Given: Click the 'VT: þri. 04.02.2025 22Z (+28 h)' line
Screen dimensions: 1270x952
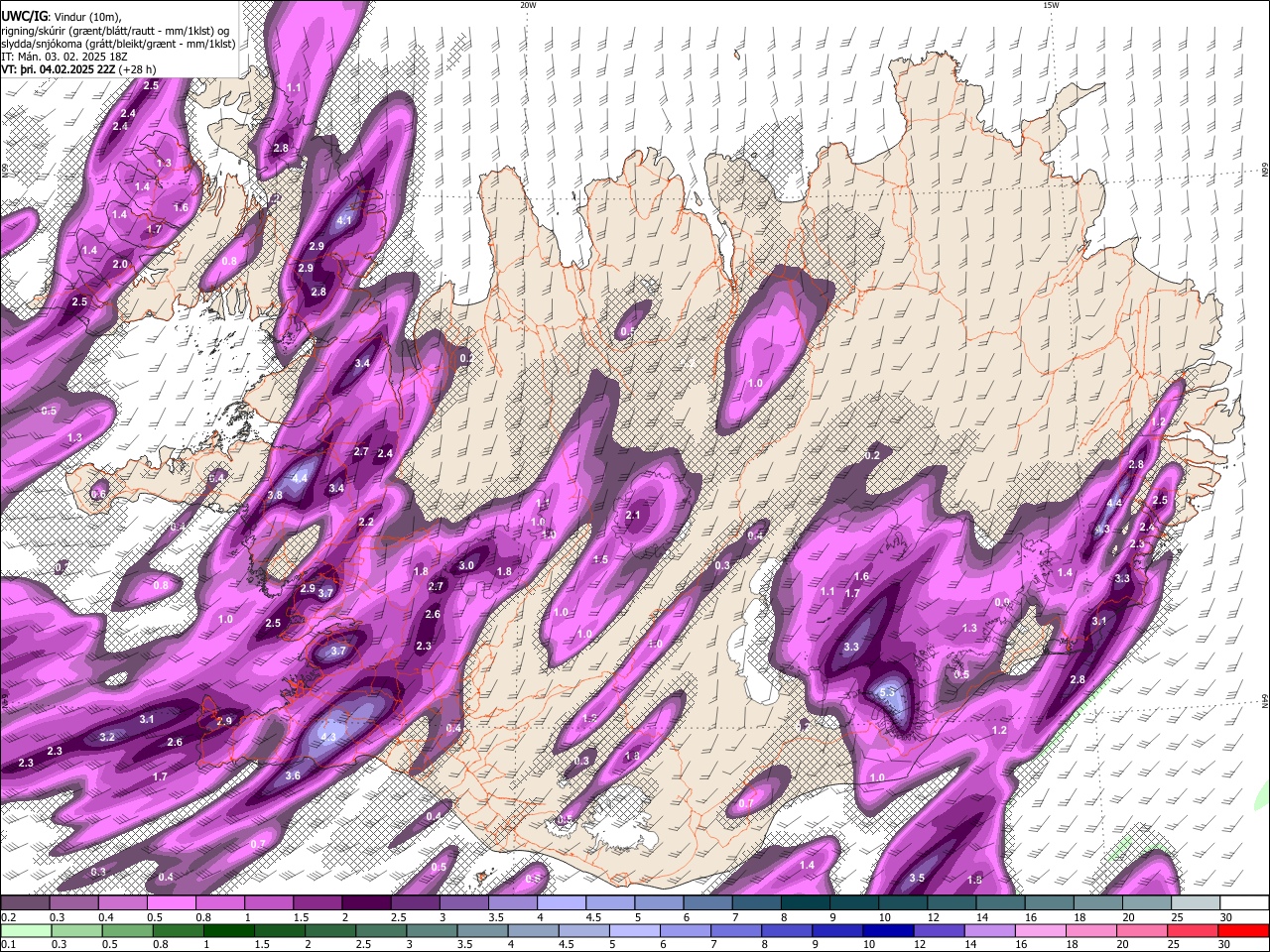Looking at the screenshot, I should tap(79, 70).
